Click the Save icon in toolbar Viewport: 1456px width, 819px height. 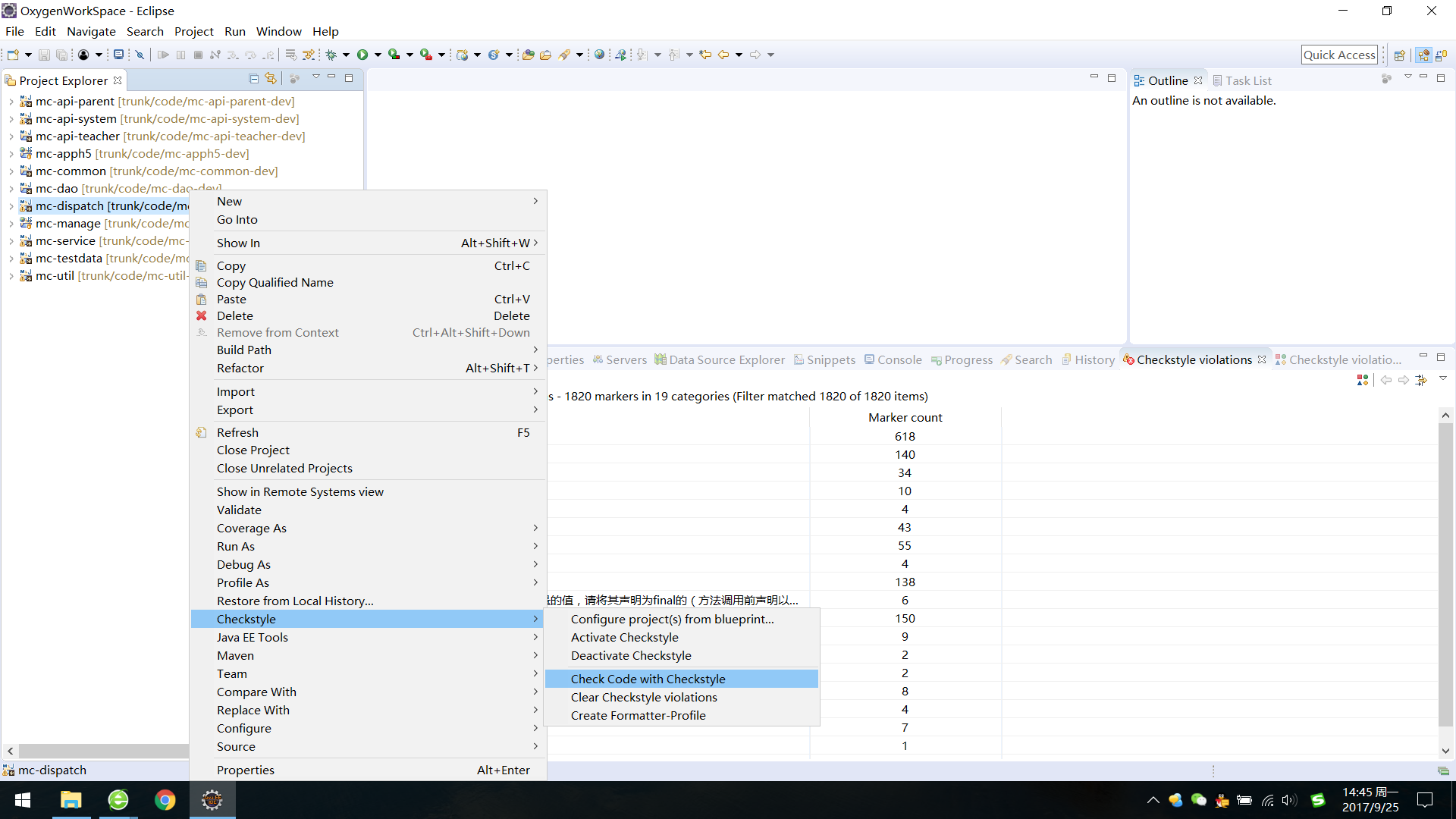coord(44,55)
